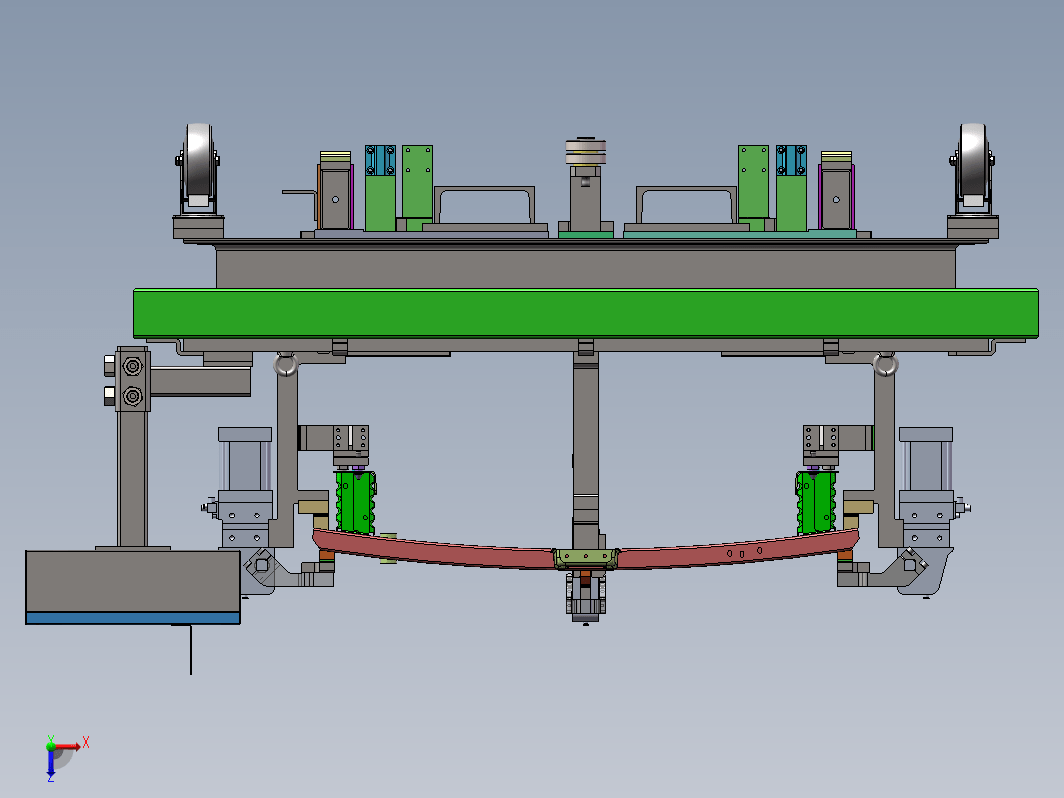1064x798 pixels.
Task: Select the right half of the red curved beam
Action: coord(738,548)
